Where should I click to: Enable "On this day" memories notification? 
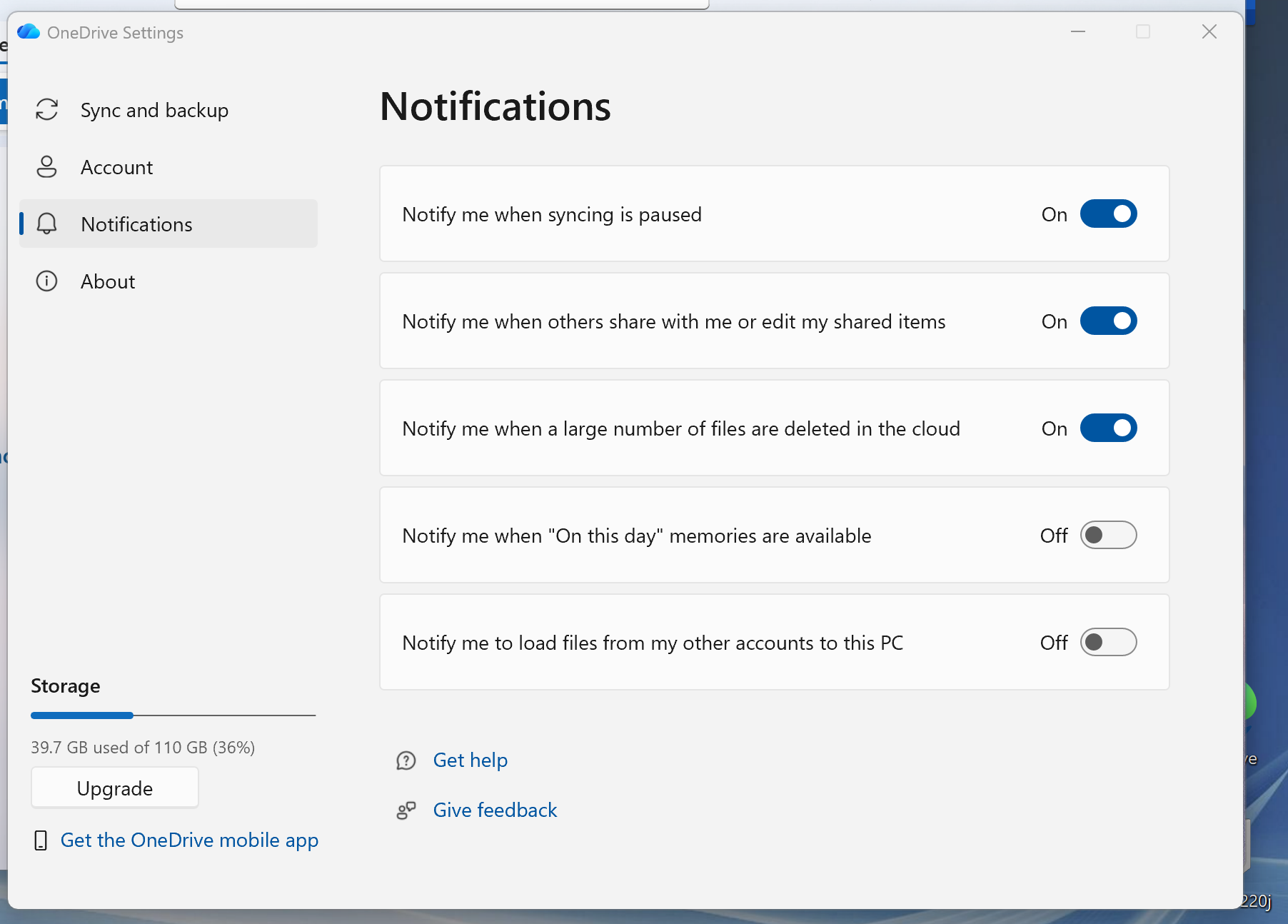click(1108, 536)
